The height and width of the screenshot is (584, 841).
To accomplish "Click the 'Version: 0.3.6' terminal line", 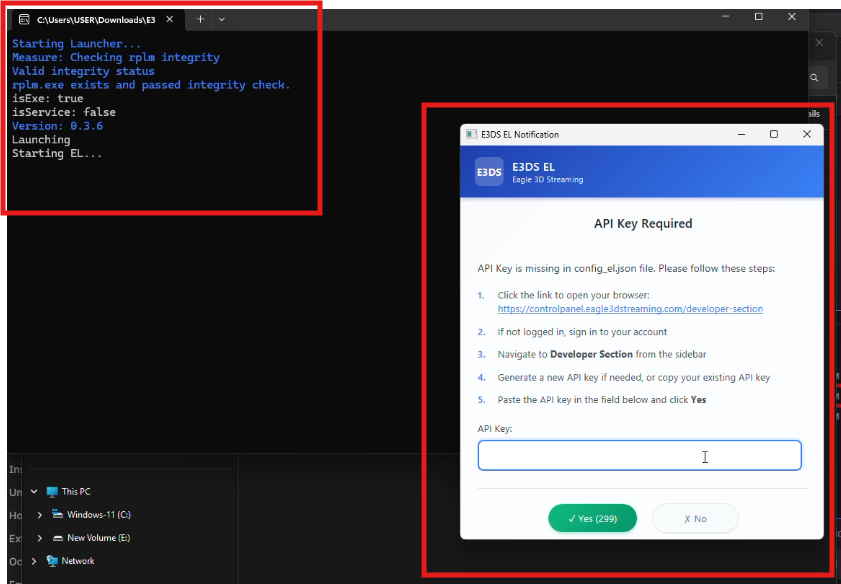I will coord(57,126).
